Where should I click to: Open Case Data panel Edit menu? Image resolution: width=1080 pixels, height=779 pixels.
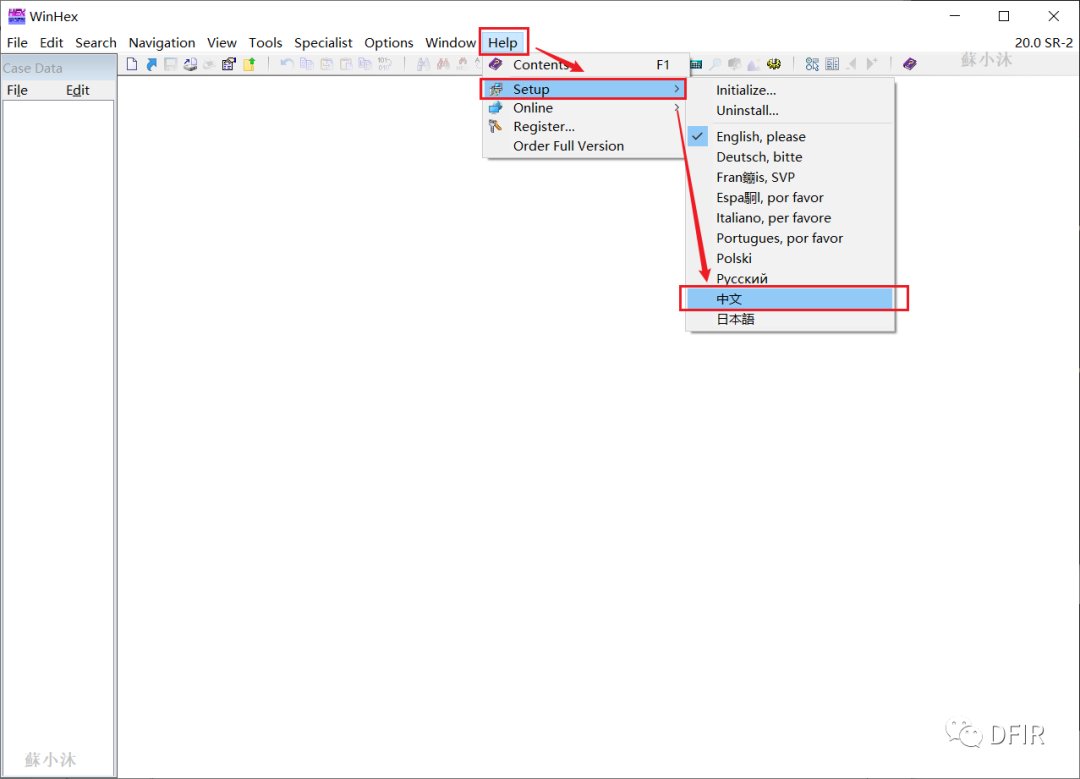(x=77, y=90)
